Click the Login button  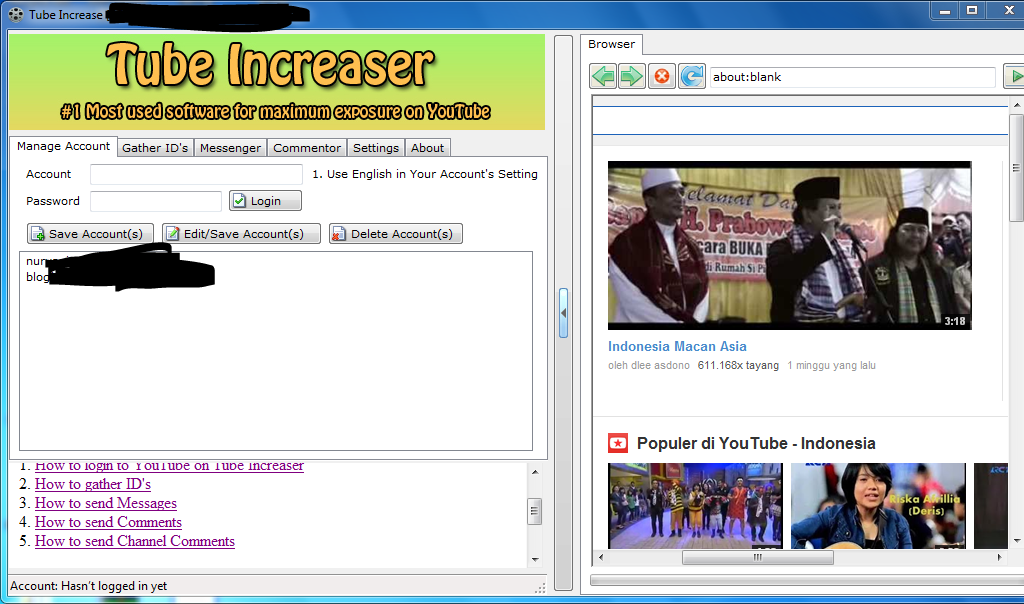[265, 200]
